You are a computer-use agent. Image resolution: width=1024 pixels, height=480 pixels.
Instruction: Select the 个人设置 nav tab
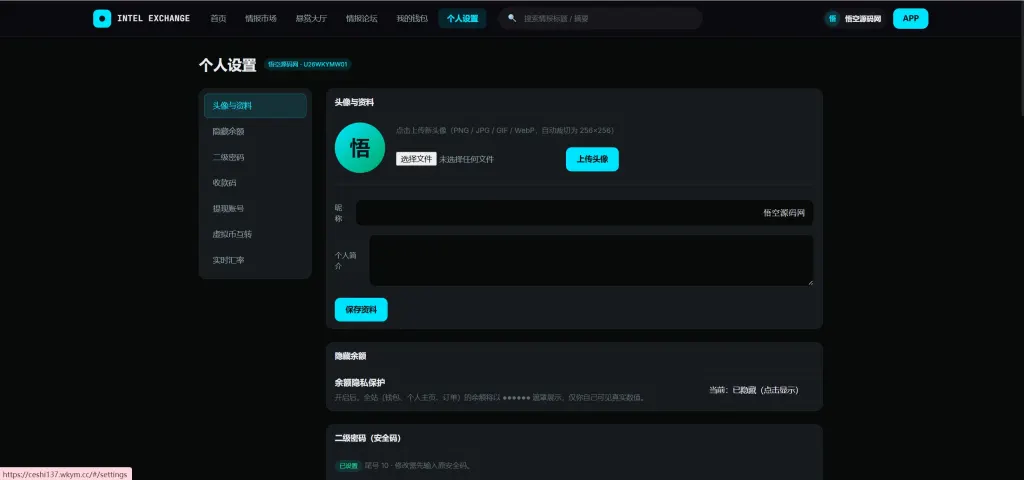pyautogui.click(x=462, y=18)
